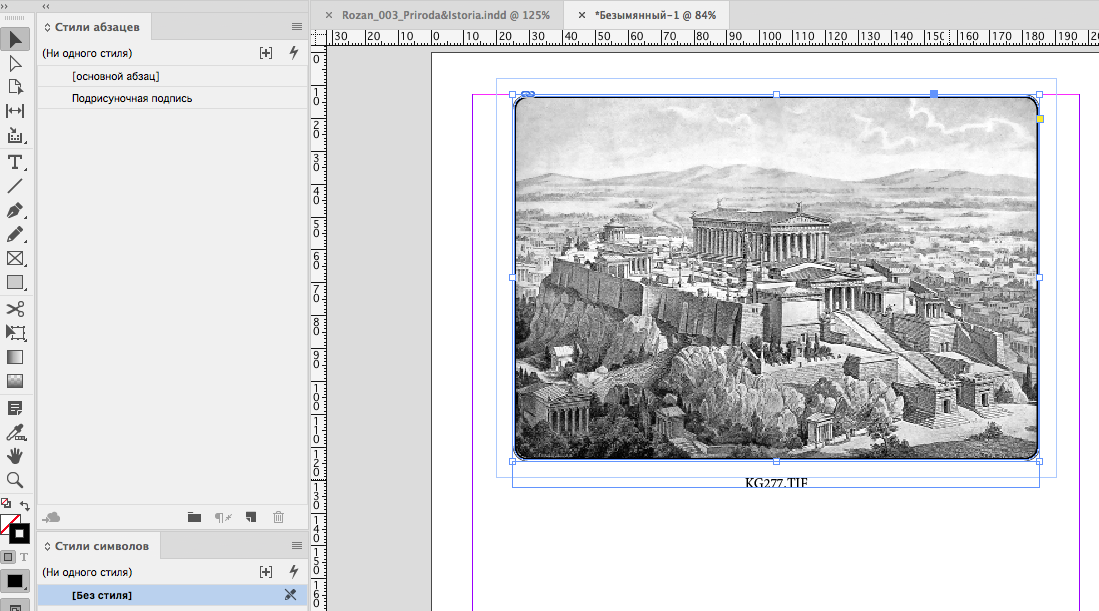Screen dimensions: 1099x611
Task: Toggle formatting affects text
Action: click(23, 556)
